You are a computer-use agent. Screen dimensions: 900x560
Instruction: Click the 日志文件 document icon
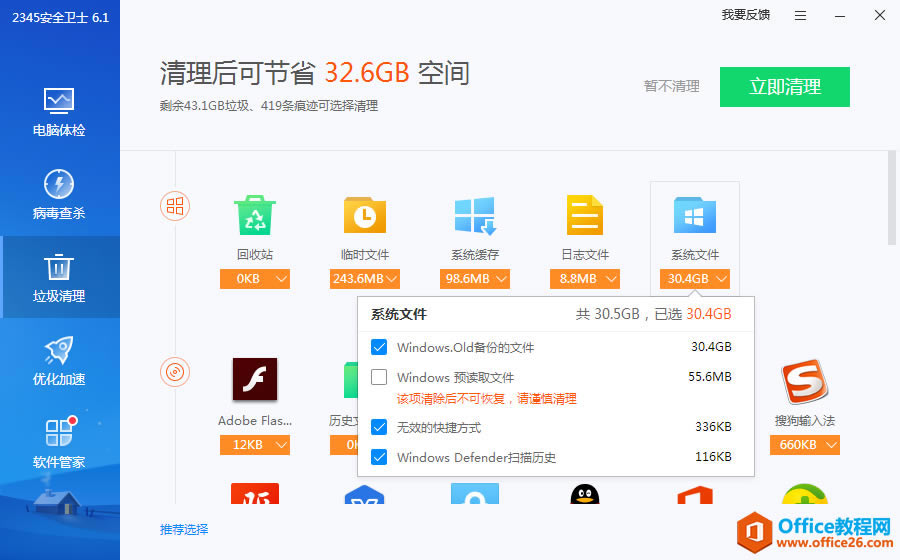pos(585,215)
